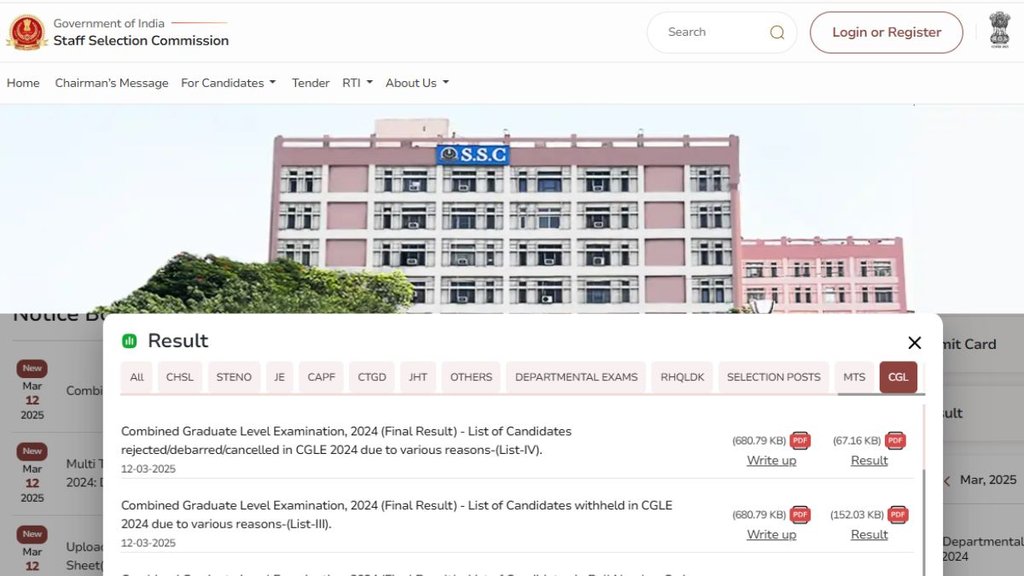Select the DEPARTMENTAL EXAMS tab
Viewport: 1024px width, 576px height.
pyautogui.click(x=576, y=377)
